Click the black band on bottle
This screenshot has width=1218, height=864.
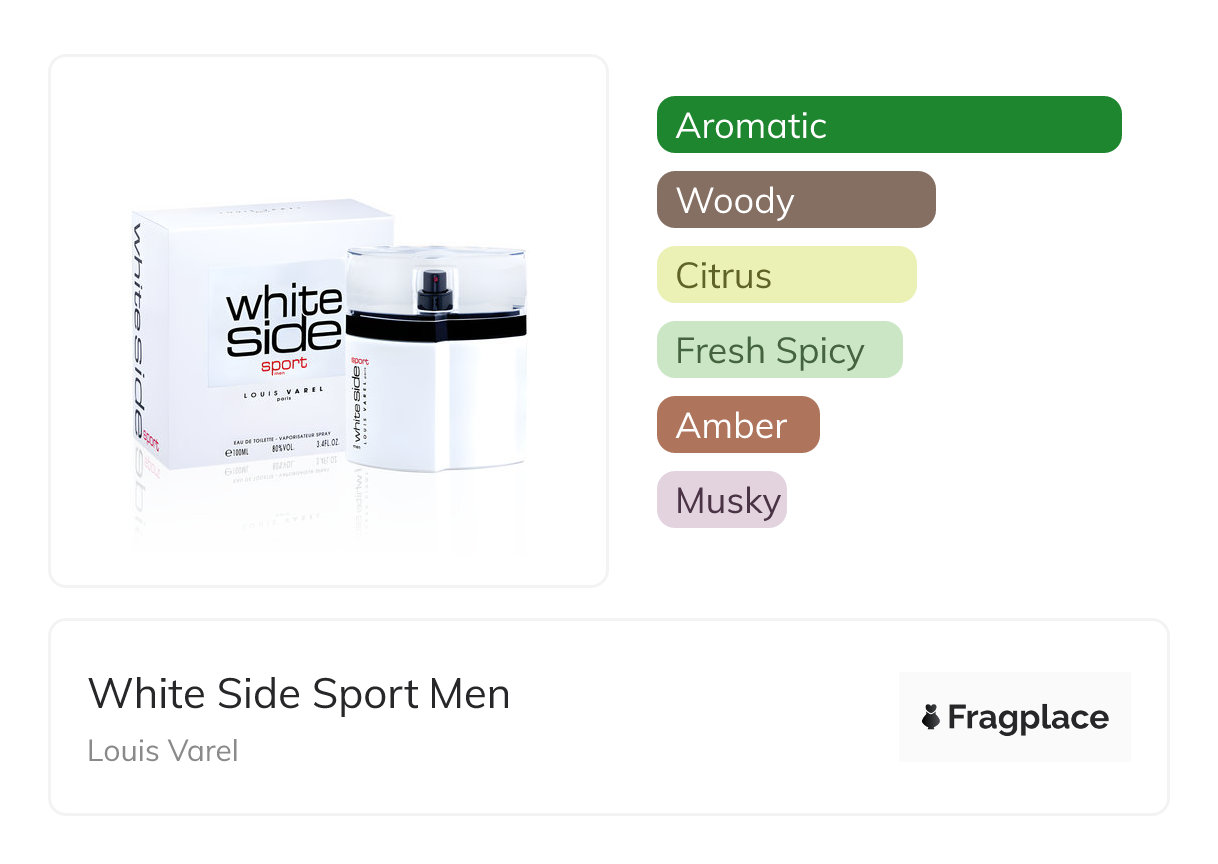click(436, 326)
